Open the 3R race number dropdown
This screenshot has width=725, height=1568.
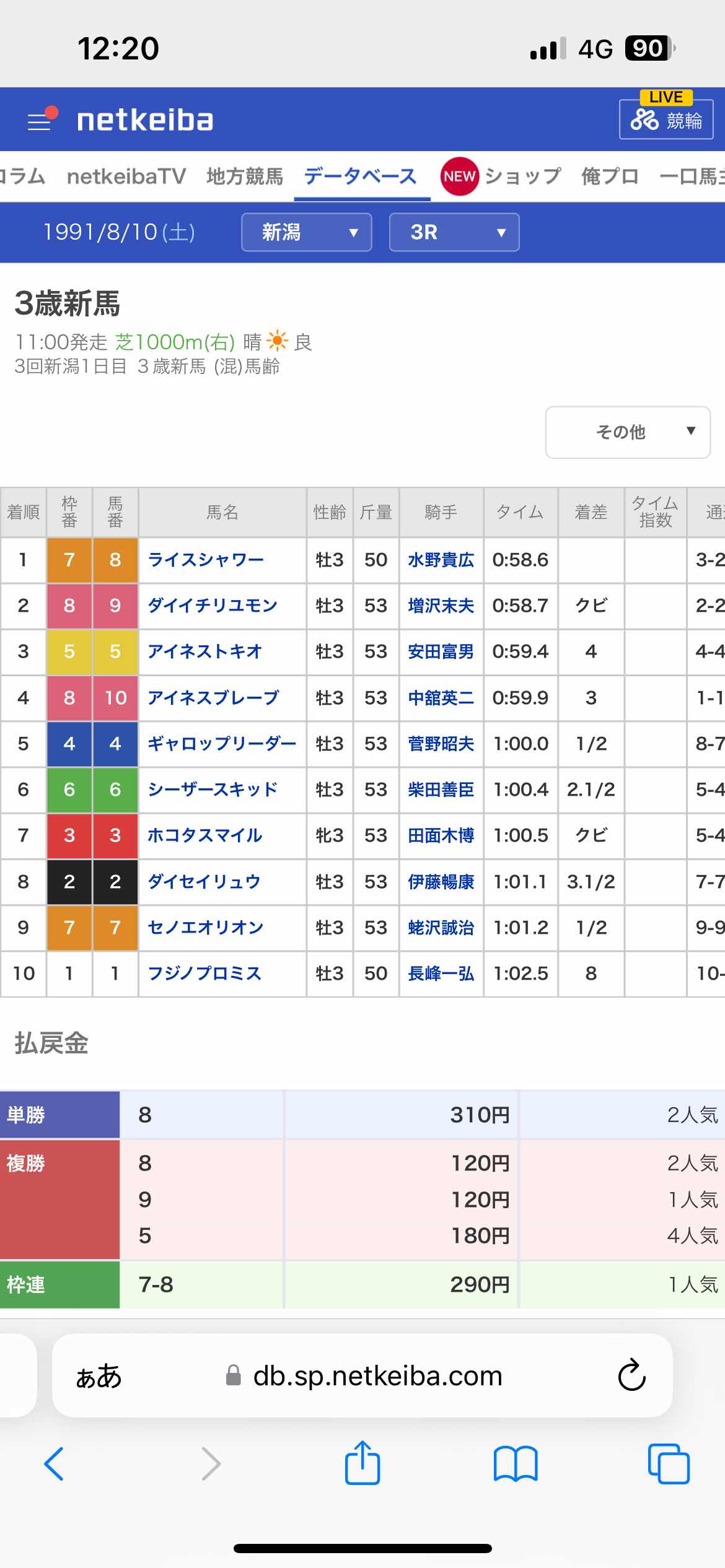click(454, 232)
